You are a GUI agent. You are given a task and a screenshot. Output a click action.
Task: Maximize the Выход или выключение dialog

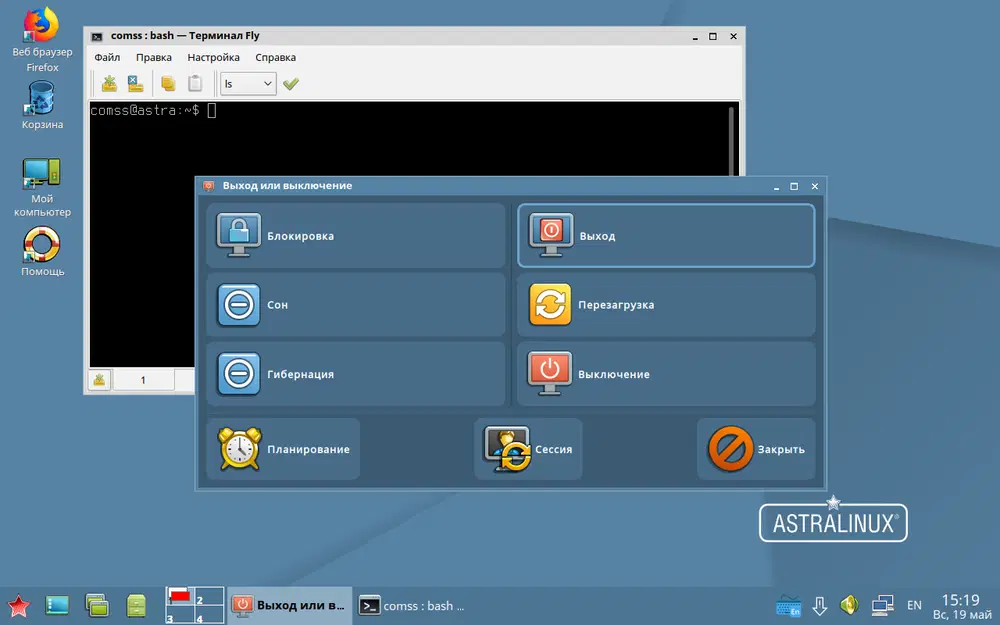pyautogui.click(x=794, y=186)
